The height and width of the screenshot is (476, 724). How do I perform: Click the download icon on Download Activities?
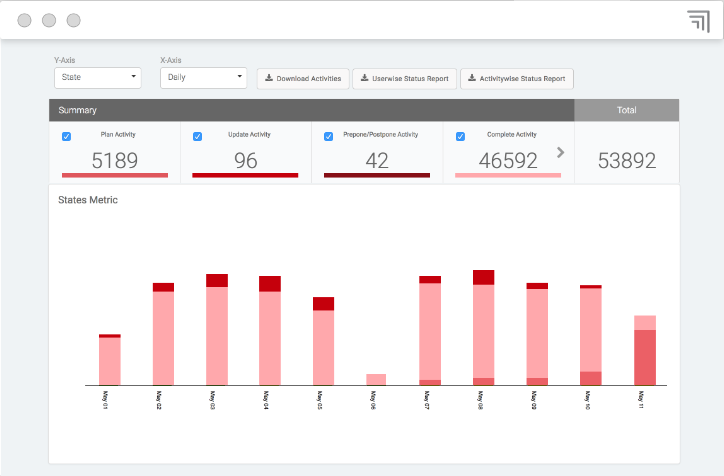tap(268, 78)
